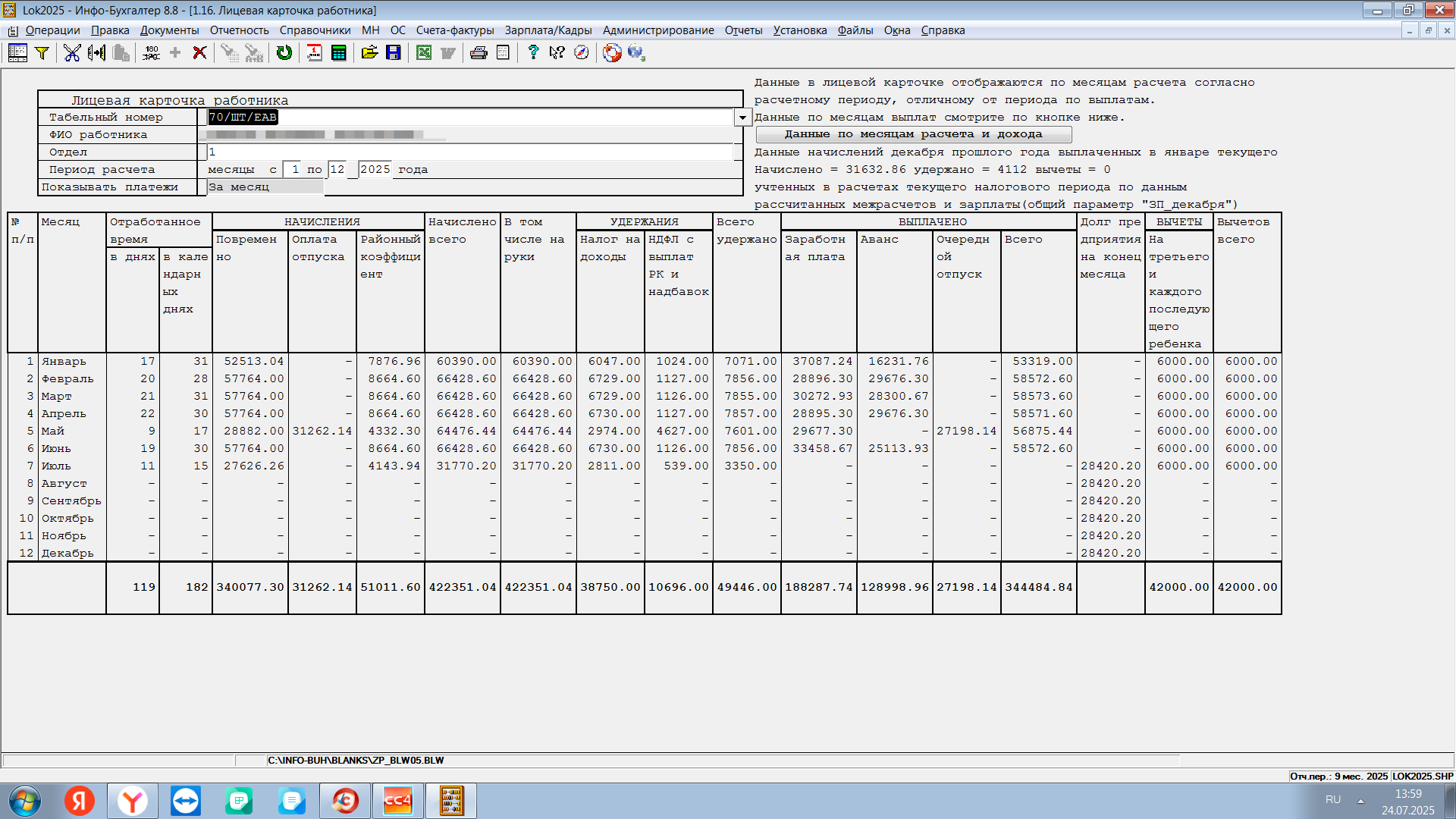This screenshot has height=819, width=1456.
Task: Click the form view toolbar icon
Action: (17, 52)
